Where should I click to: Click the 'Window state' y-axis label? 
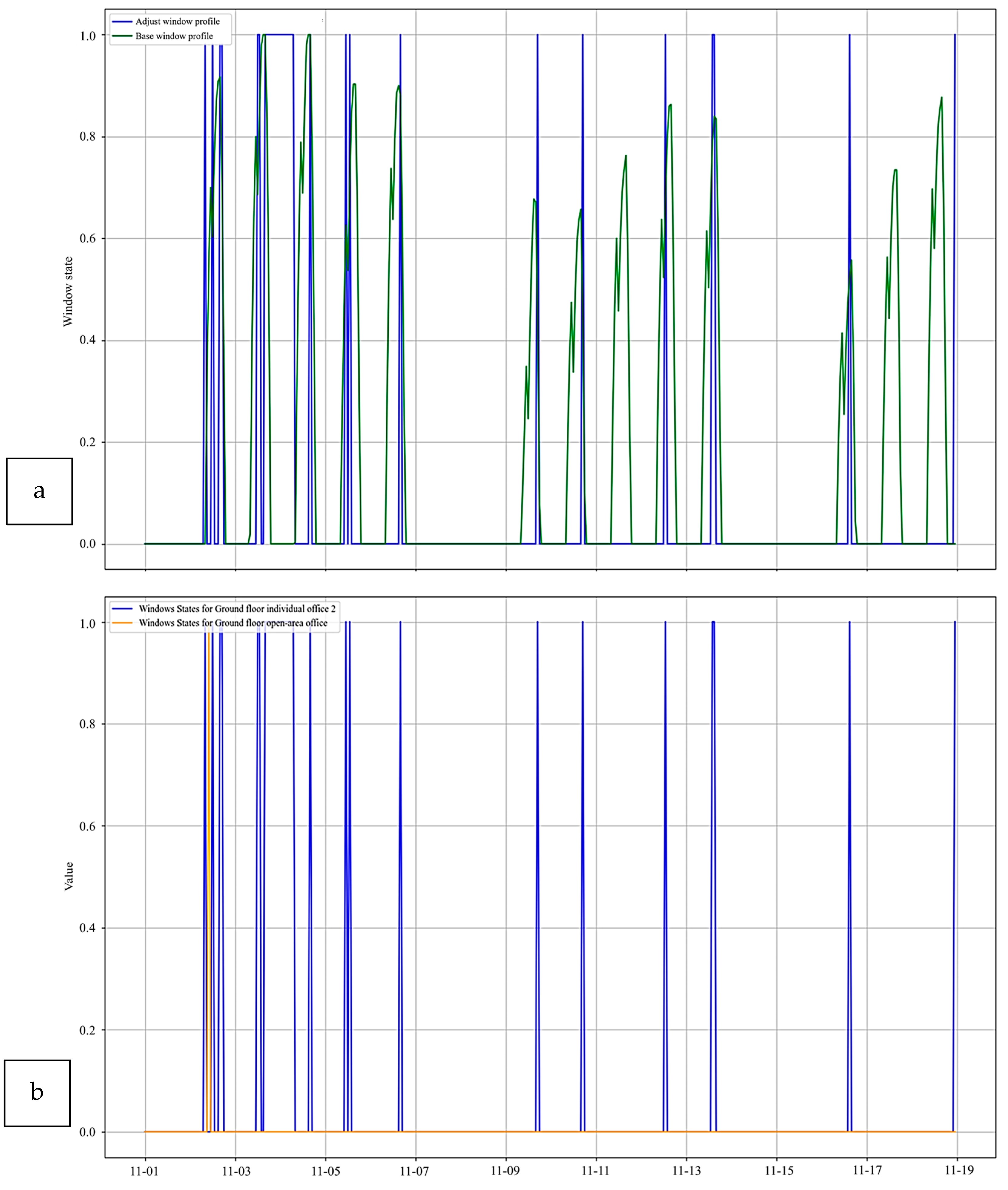pyautogui.click(x=68, y=291)
